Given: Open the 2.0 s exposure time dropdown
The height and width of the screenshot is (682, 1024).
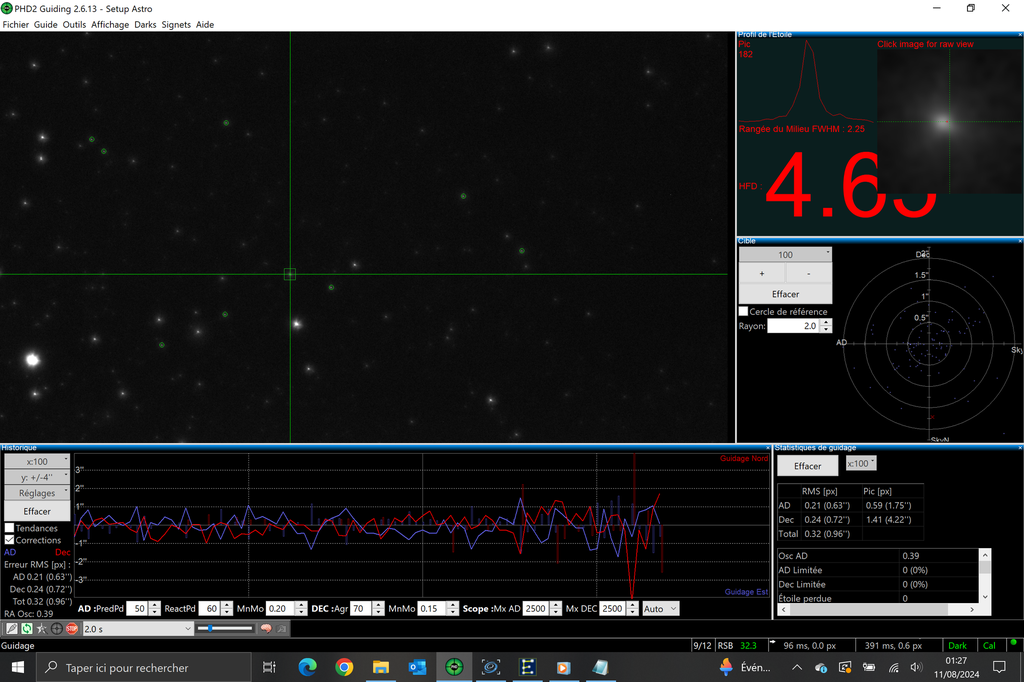Looking at the screenshot, I should pyautogui.click(x=138, y=628).
